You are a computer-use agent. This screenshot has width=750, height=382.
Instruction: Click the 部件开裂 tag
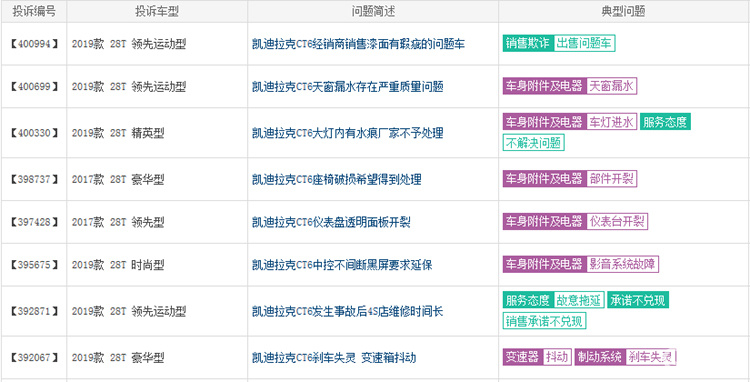[x=612, y=179]
